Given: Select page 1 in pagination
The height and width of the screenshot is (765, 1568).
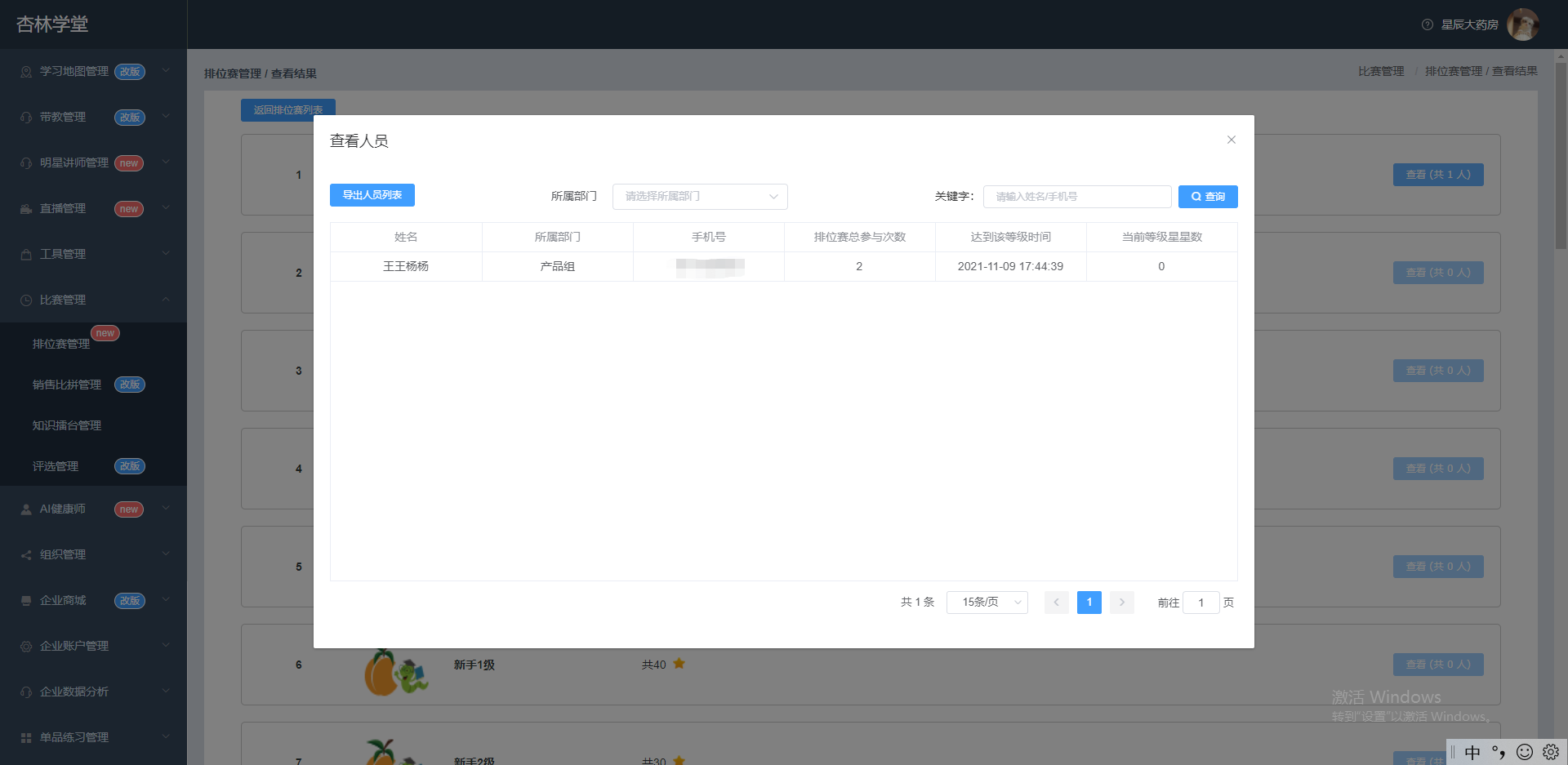Looking at the screenshot, I should tap(1089, 603).
